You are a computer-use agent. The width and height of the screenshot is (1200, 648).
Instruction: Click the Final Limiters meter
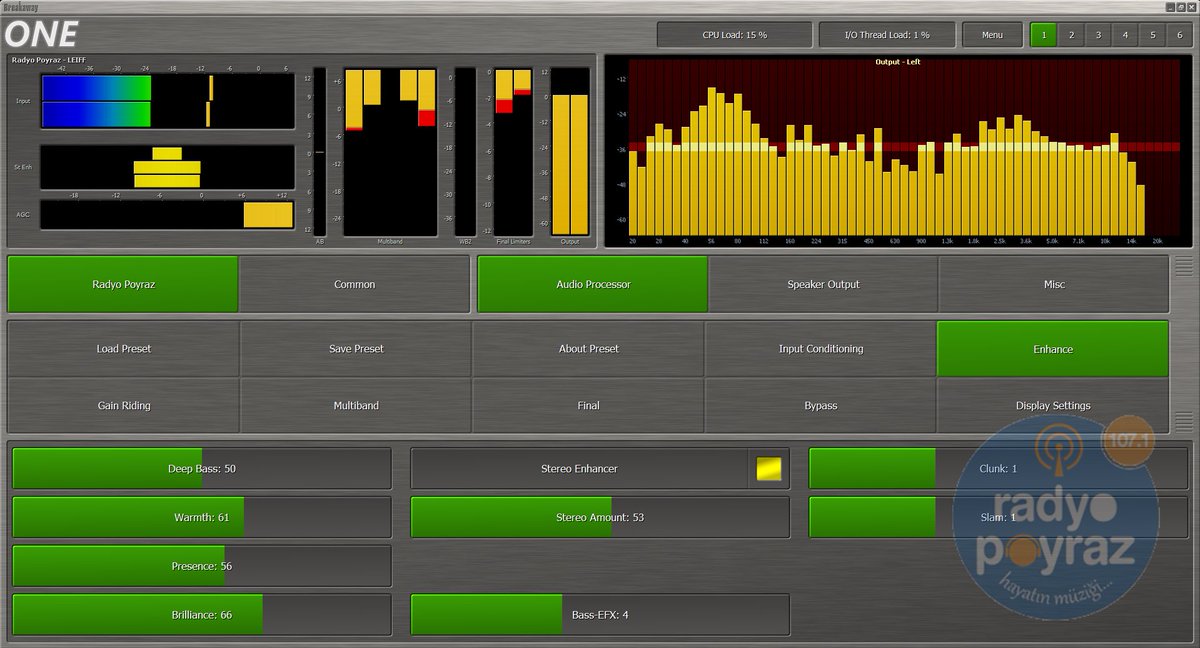pos(513,152)
